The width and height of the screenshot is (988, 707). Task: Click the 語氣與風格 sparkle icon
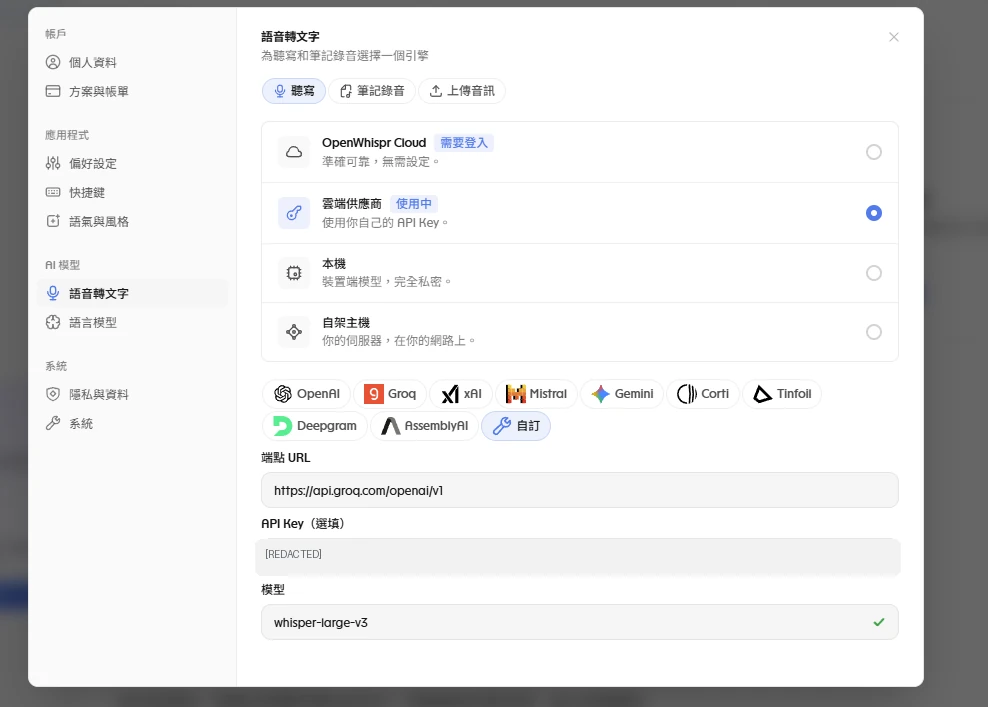pyautogui.click(x=53, y=221)
